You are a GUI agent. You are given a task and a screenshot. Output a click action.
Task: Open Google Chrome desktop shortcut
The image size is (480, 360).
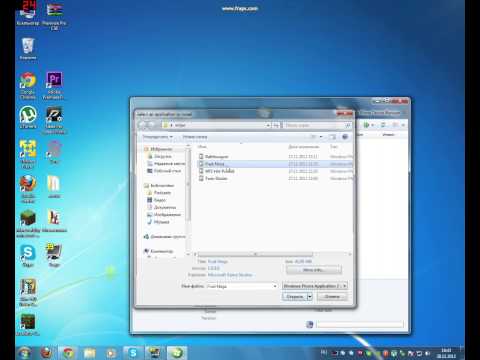(28, 85)
